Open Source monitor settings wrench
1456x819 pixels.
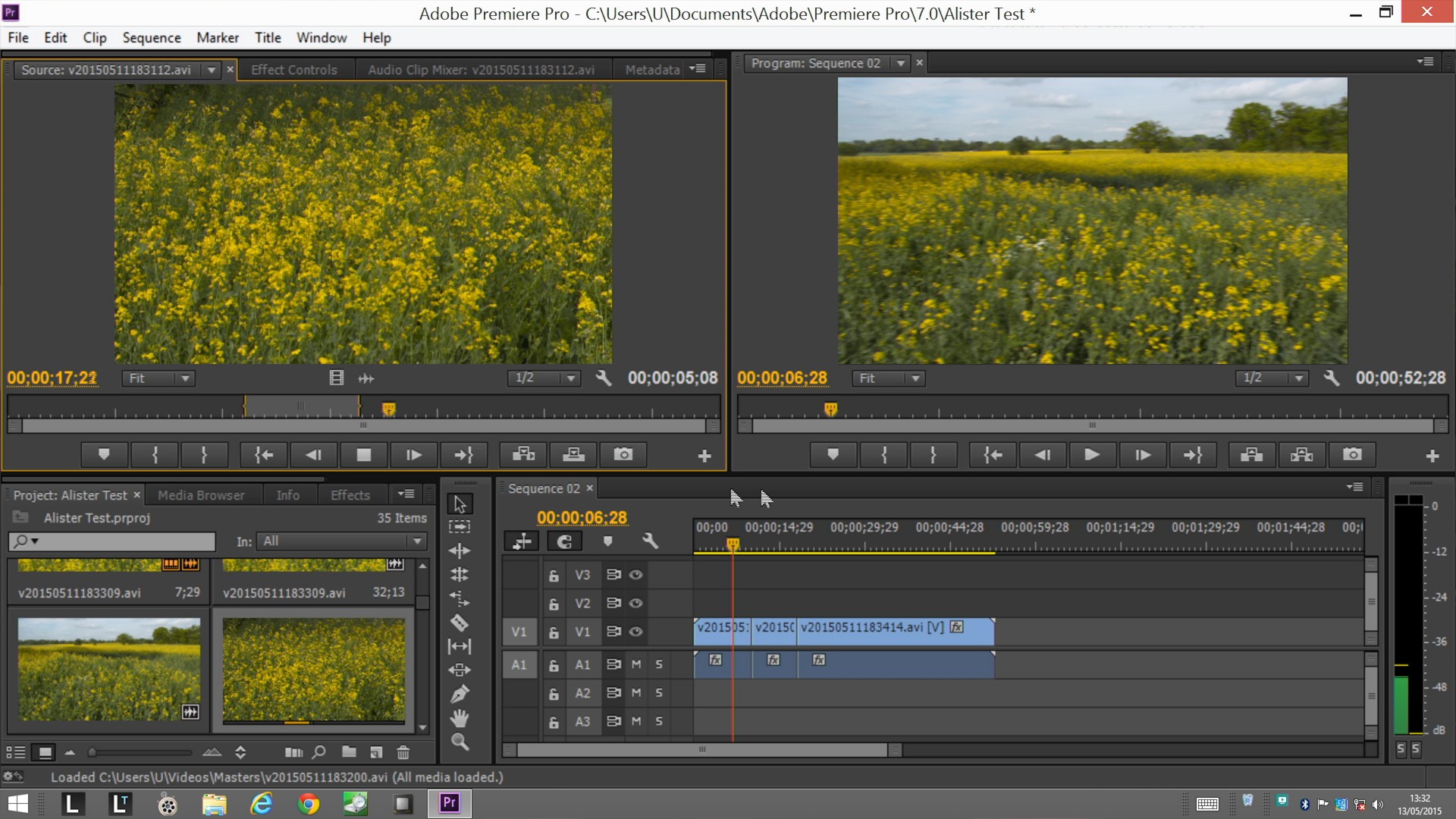[604, 378]
